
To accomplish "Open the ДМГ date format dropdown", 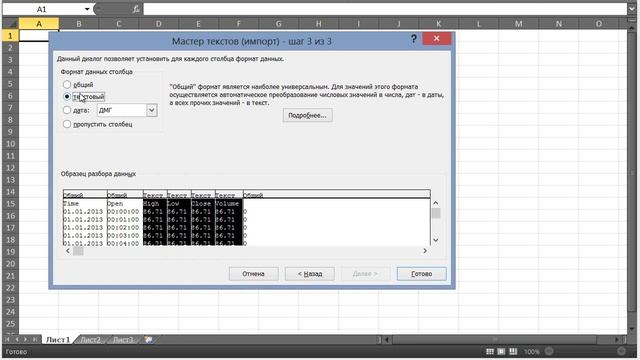I will coord(151,110).
